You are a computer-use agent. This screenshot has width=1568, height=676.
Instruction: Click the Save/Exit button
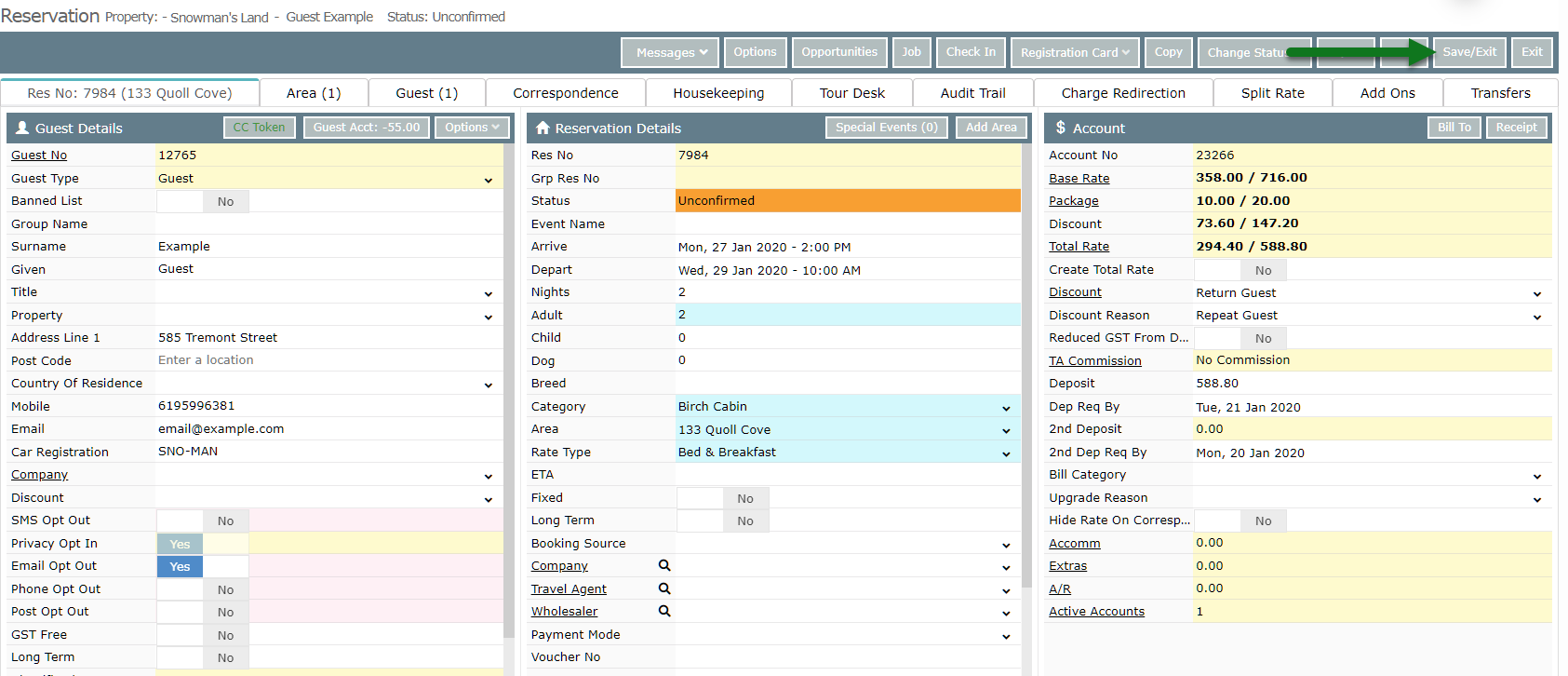(x=1469, y=52)
